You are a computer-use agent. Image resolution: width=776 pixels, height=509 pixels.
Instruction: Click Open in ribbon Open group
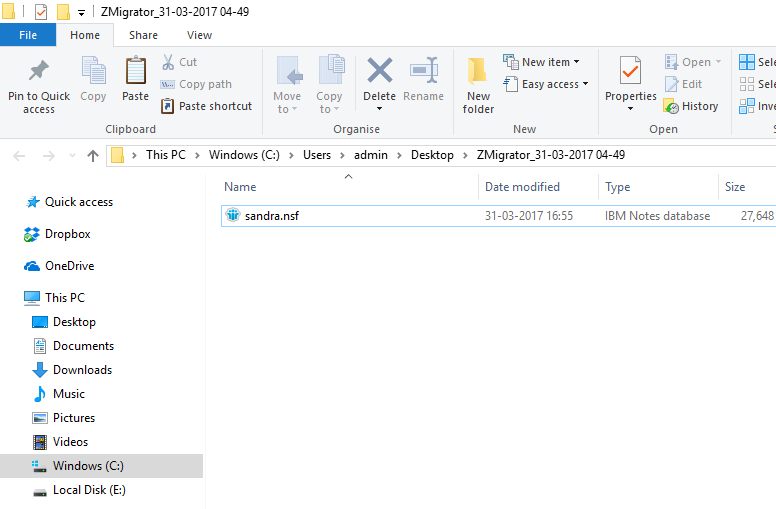pos(692,62)
